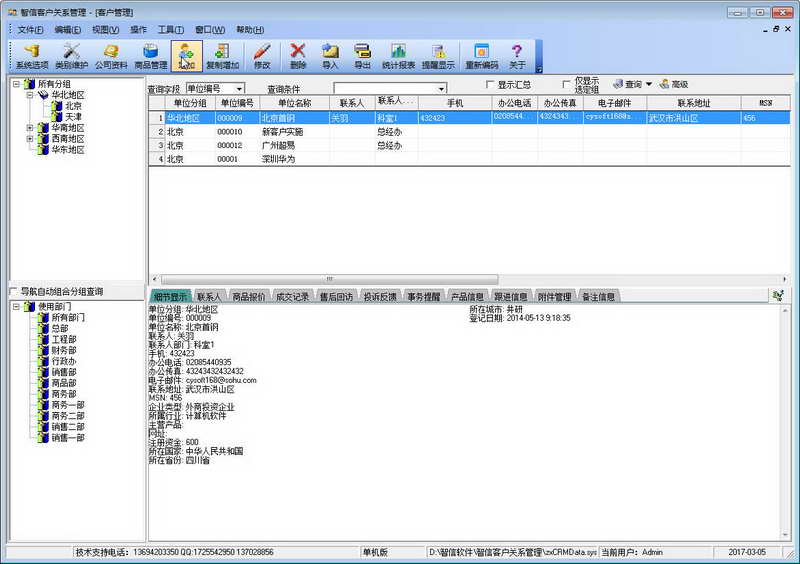Screen dimensions: 800x564
Task: Click the toolbar overflow arrow at right end
Action: [x=538, y=68]
